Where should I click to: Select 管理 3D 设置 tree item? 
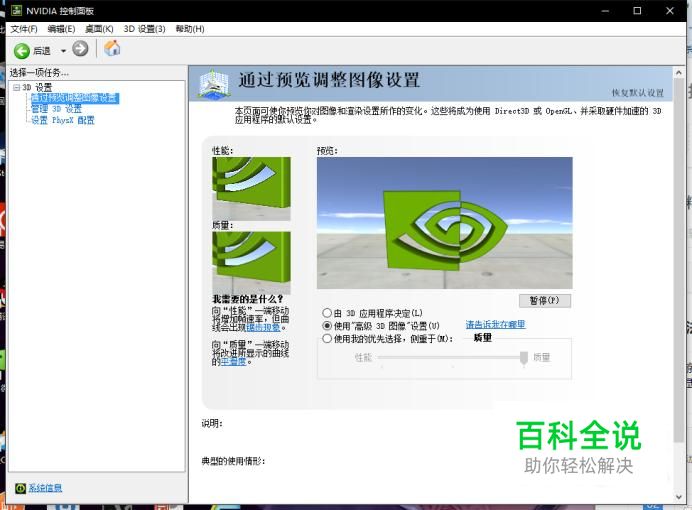click(56, 109)
